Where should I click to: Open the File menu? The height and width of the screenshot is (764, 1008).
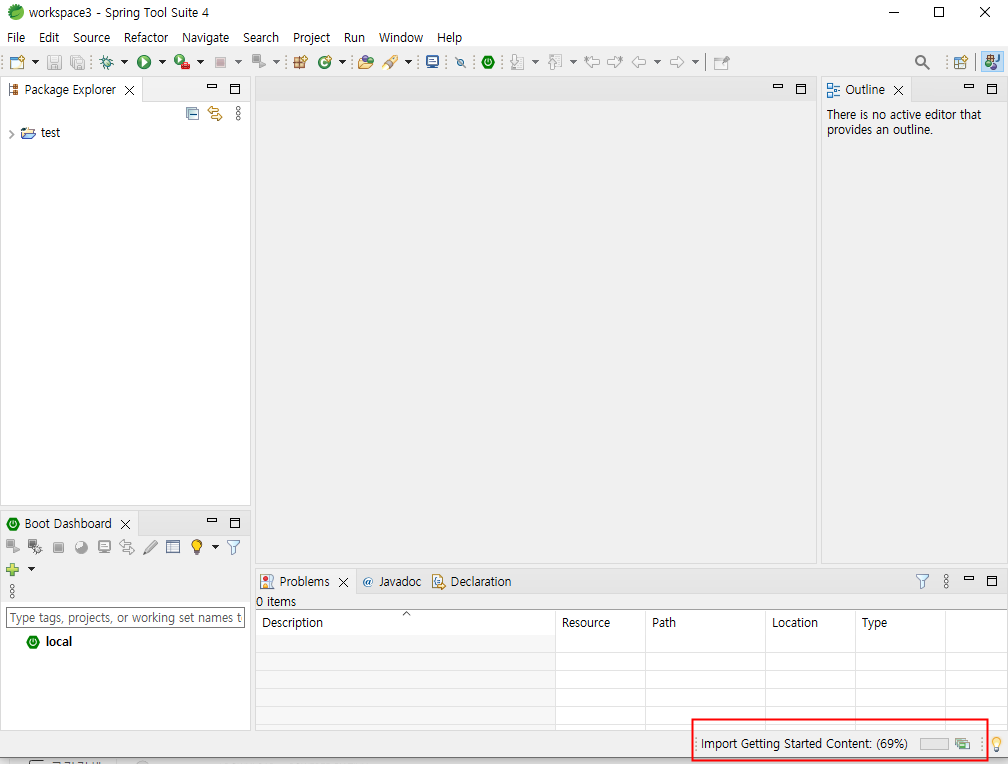coord(16,37)
